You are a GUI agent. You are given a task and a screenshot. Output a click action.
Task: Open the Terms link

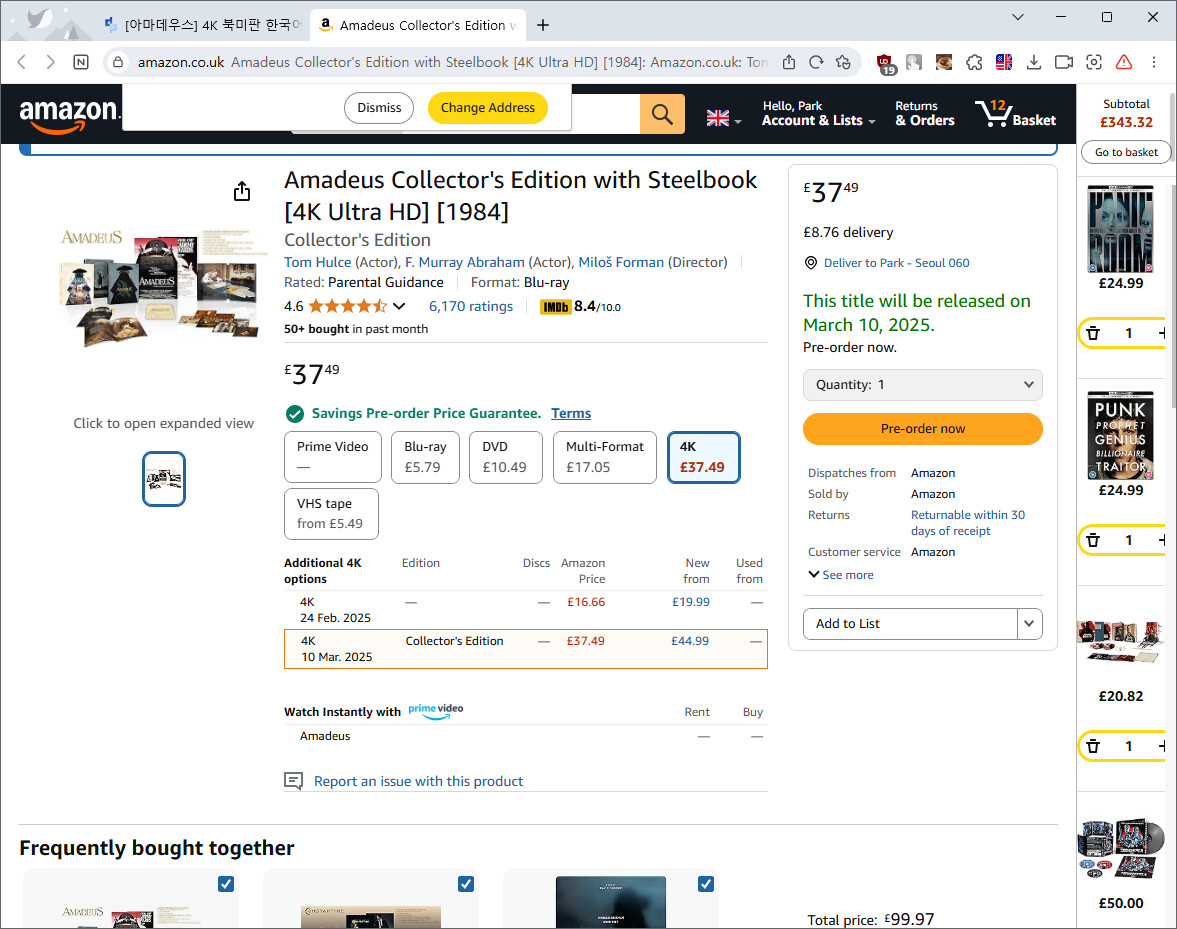click(x=571, y=413)
